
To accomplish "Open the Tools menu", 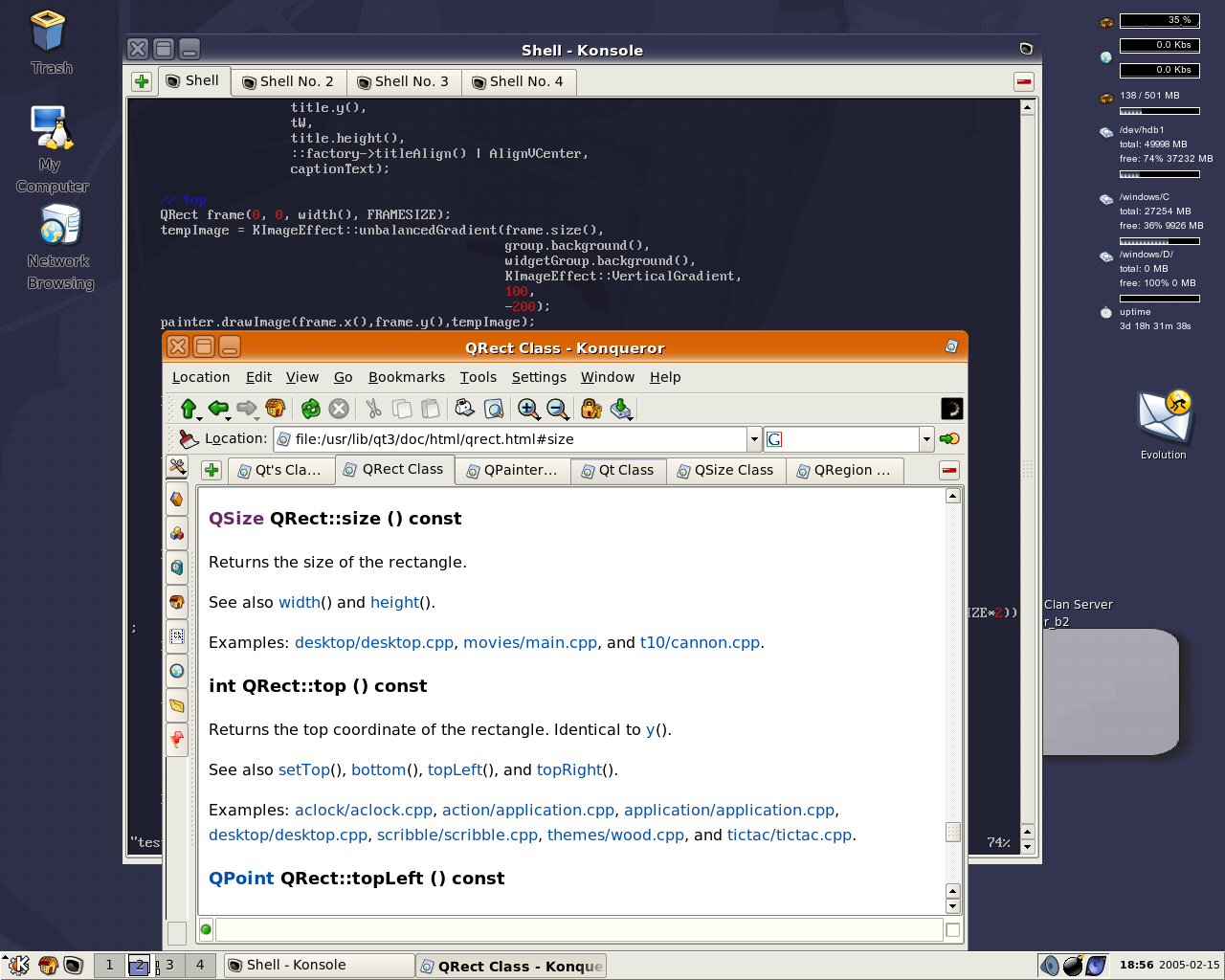I will [479, 377].
